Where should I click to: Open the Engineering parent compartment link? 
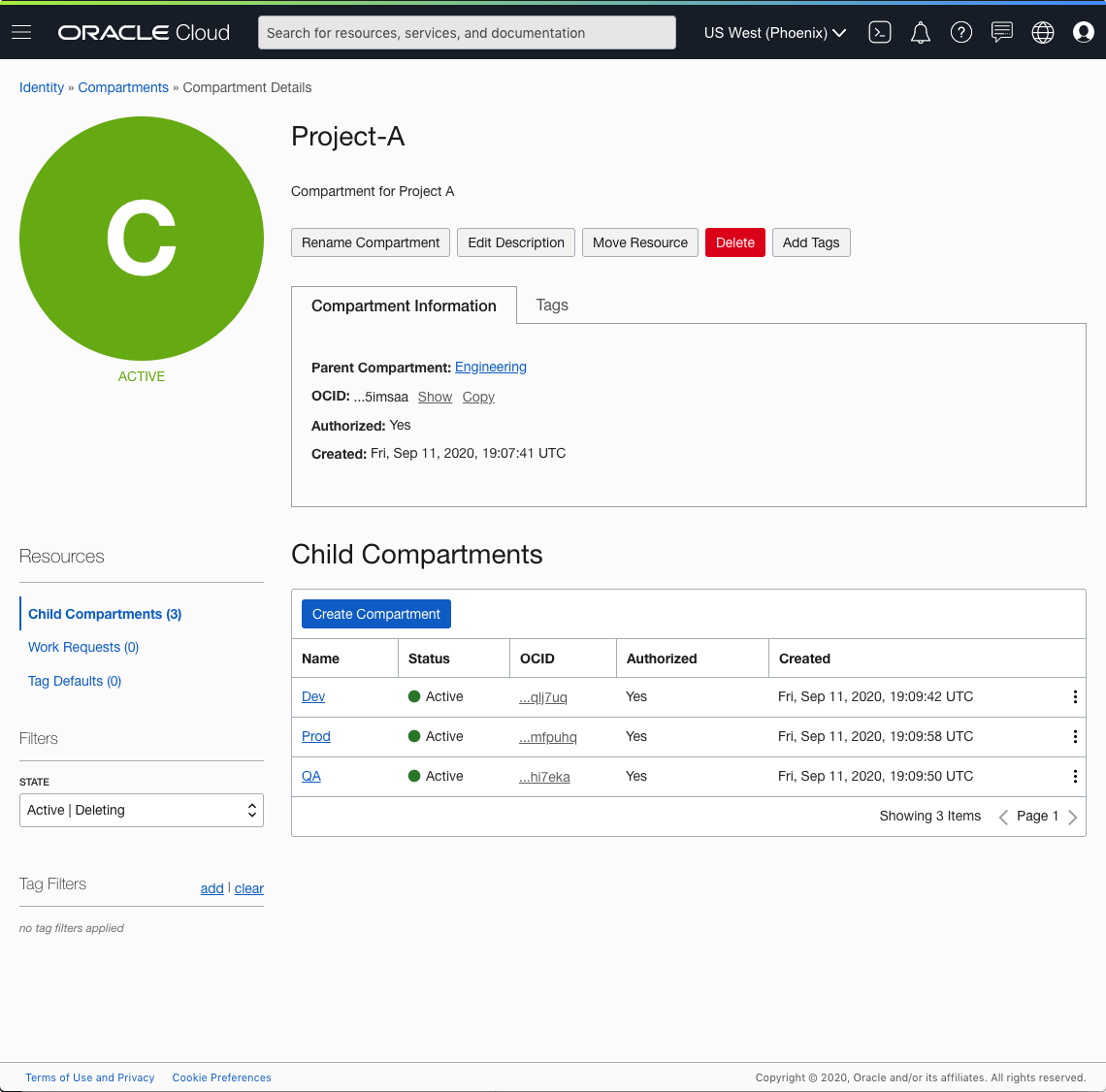[x=491, y=367]
